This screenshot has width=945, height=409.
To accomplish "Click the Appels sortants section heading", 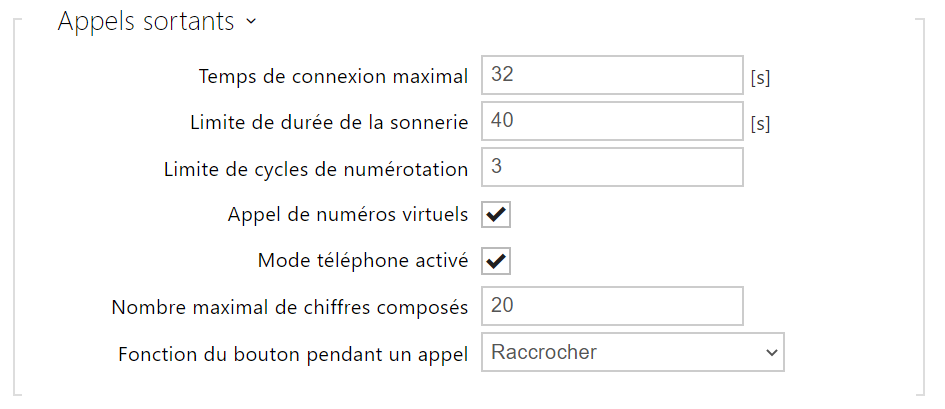I will coord(146,22).
